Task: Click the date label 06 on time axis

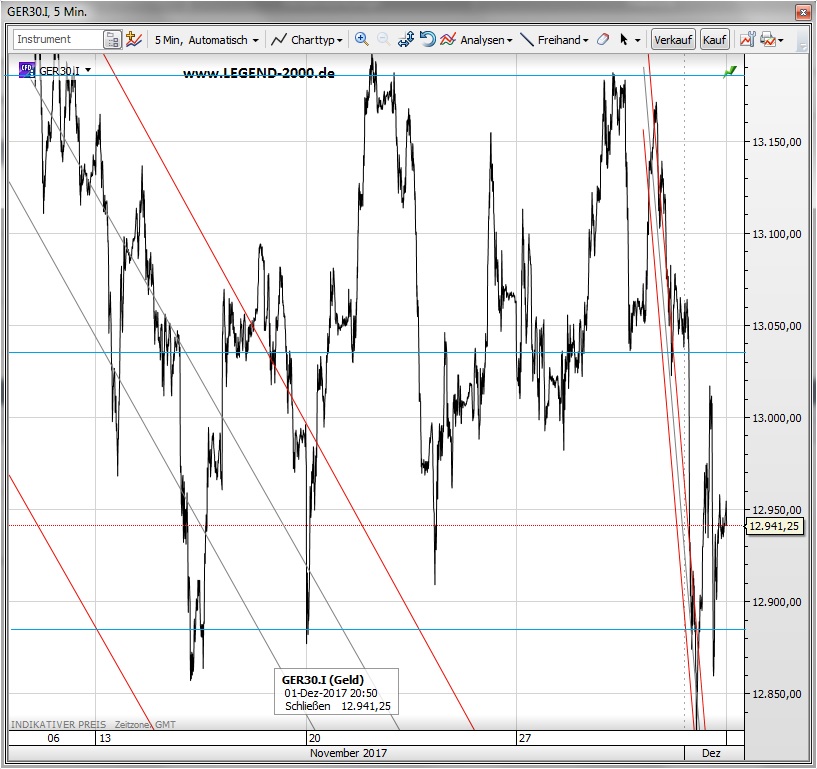Action: (53, 738)
